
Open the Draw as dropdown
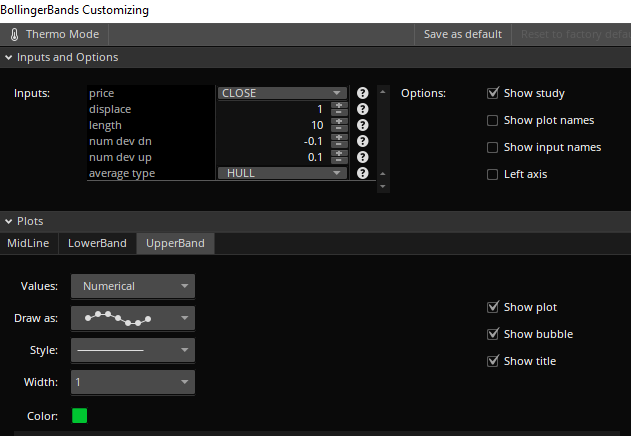[x=133, y=318]
